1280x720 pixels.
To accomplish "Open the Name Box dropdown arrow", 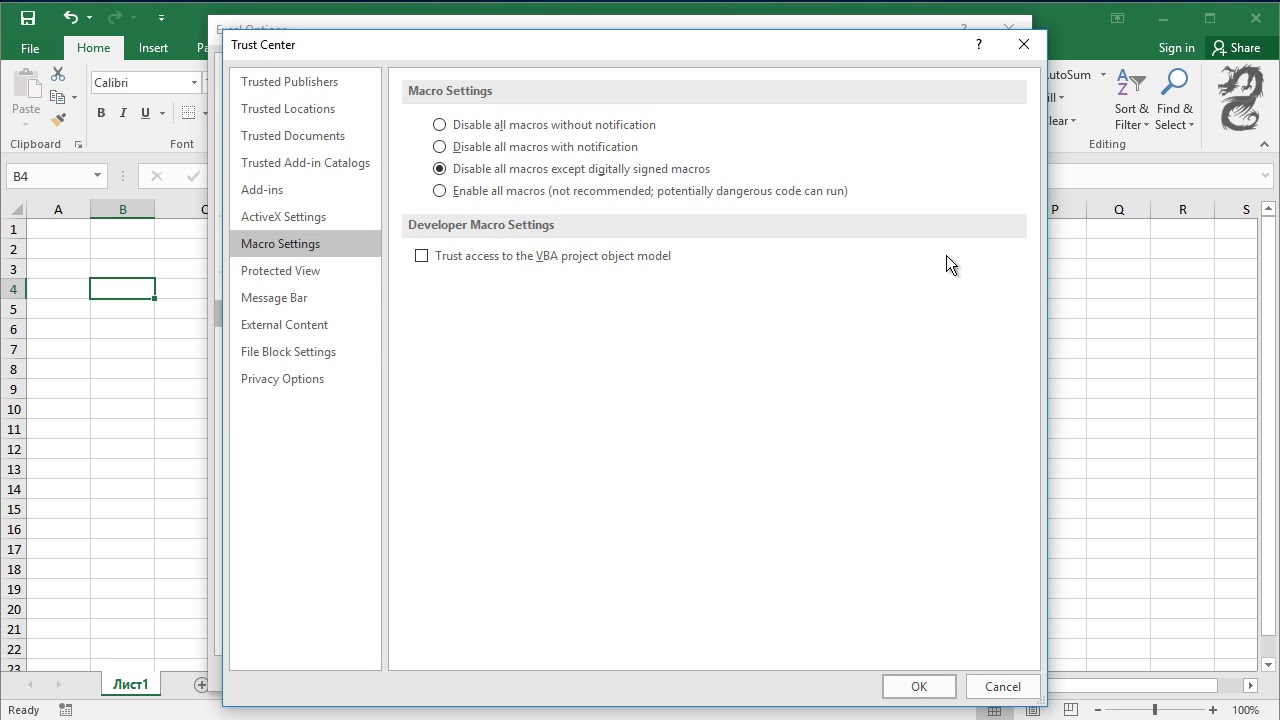I will [97, 176].
